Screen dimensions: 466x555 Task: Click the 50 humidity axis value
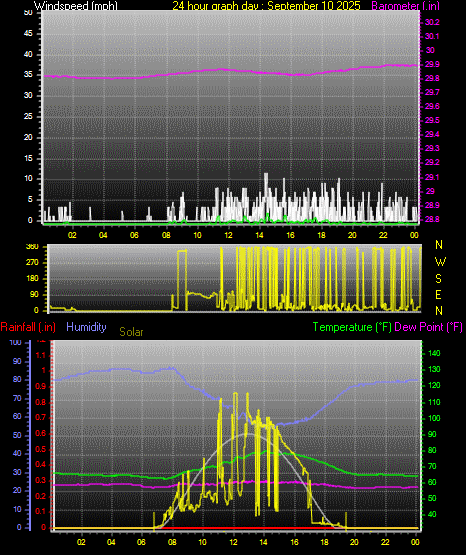(x=17, y=435)
